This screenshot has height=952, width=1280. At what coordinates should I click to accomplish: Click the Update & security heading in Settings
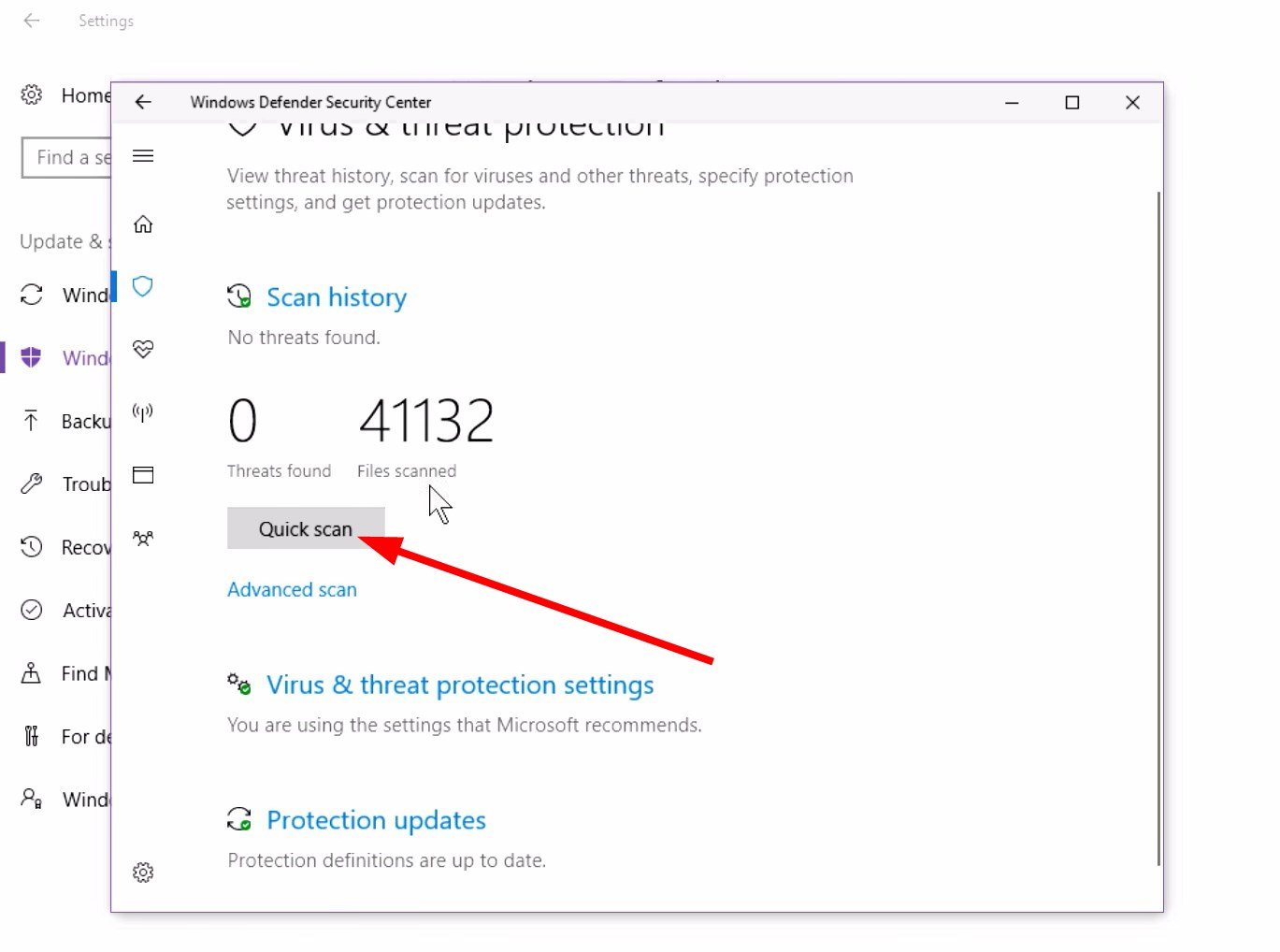(x=64, y=241)
